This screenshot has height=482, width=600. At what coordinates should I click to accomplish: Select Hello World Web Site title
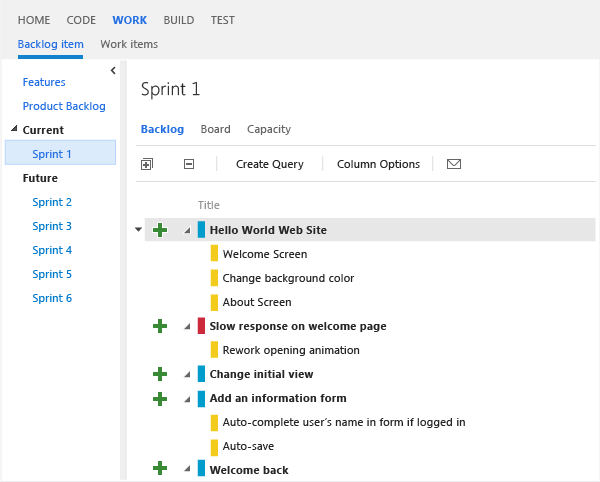[268, 230]
